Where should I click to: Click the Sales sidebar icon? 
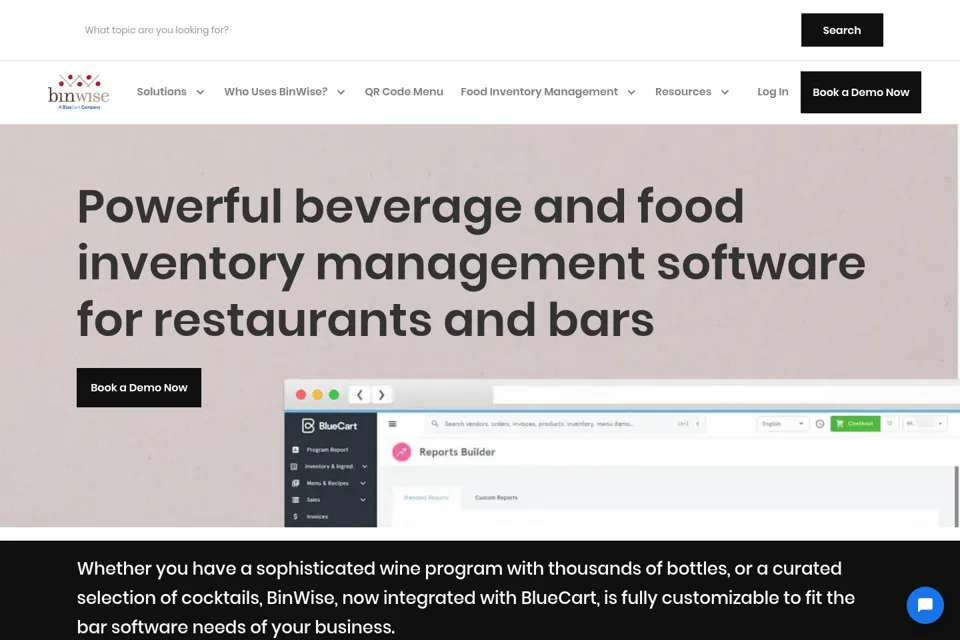click(x=296, y=500)
